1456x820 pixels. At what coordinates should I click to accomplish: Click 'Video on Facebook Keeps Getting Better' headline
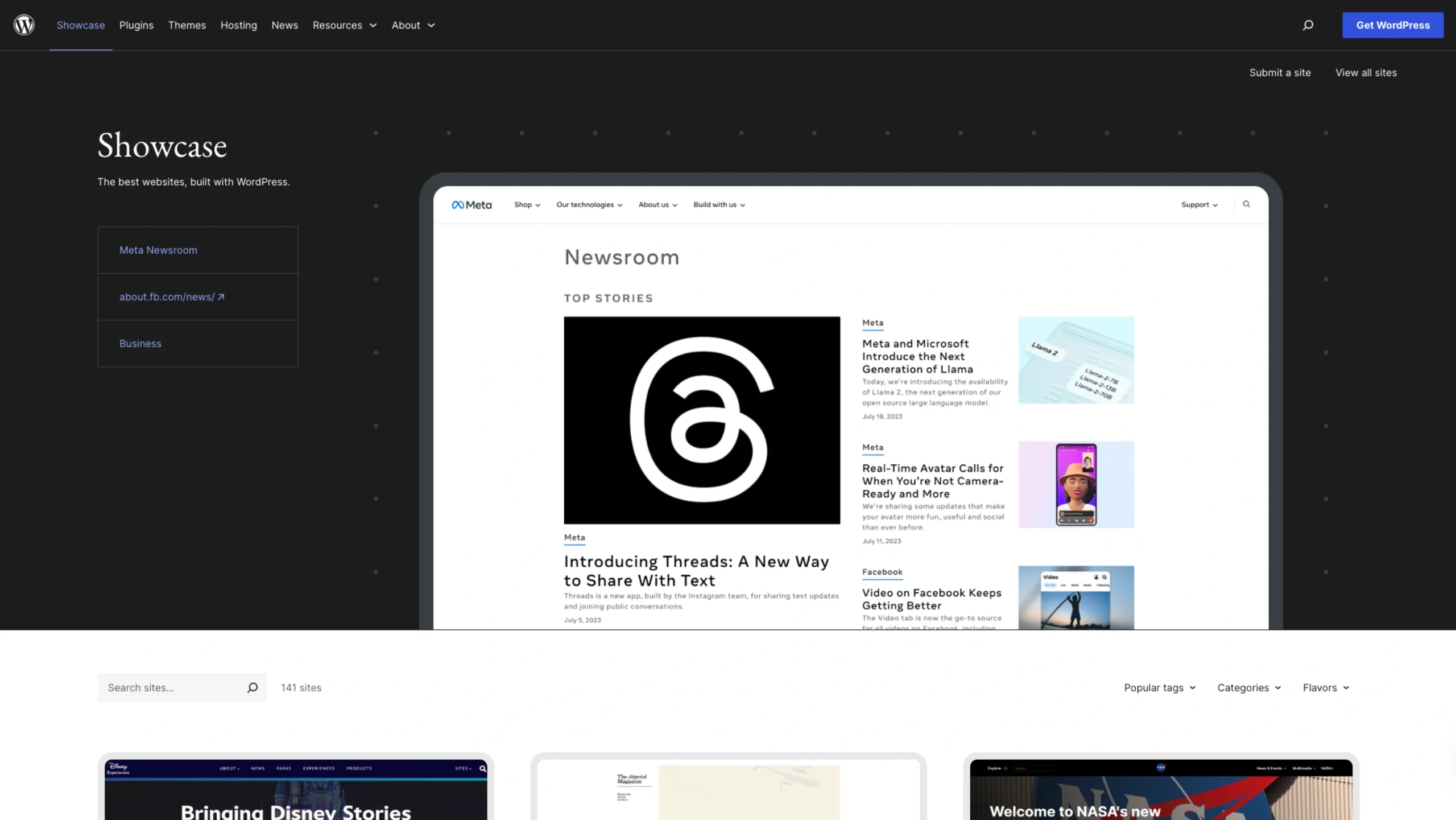pyautogui.click(x=932, y=599)
